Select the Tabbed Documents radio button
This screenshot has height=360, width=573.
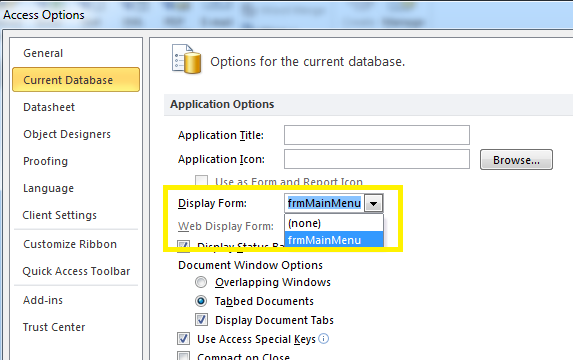pyautogui.click(x=201, y=301)
